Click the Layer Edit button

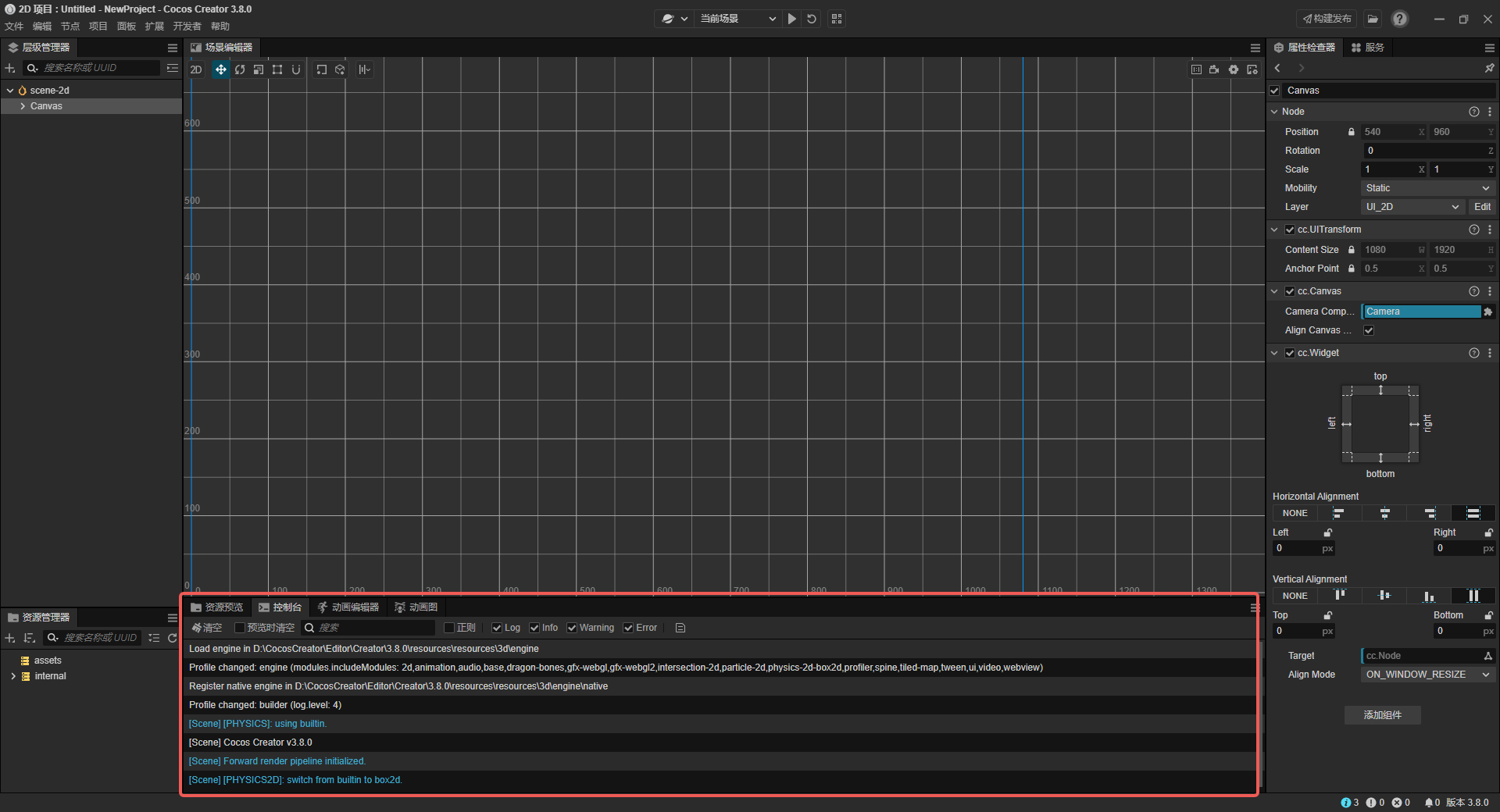point(1482,207)
